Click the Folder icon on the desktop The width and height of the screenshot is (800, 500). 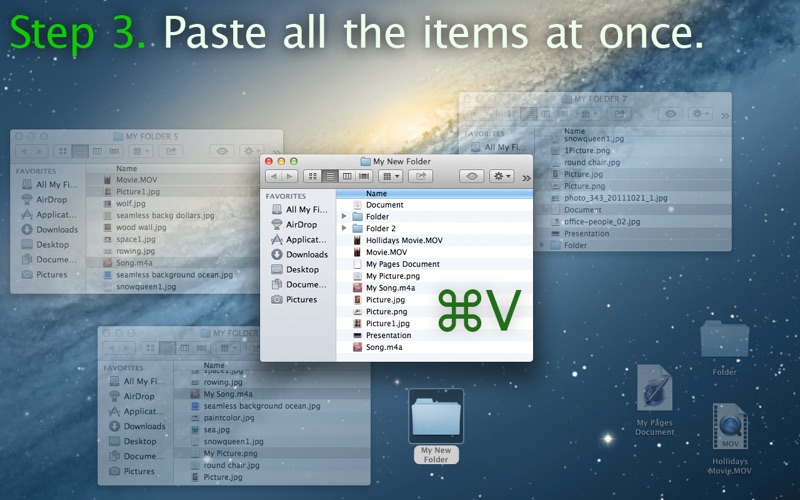point(724,339)
